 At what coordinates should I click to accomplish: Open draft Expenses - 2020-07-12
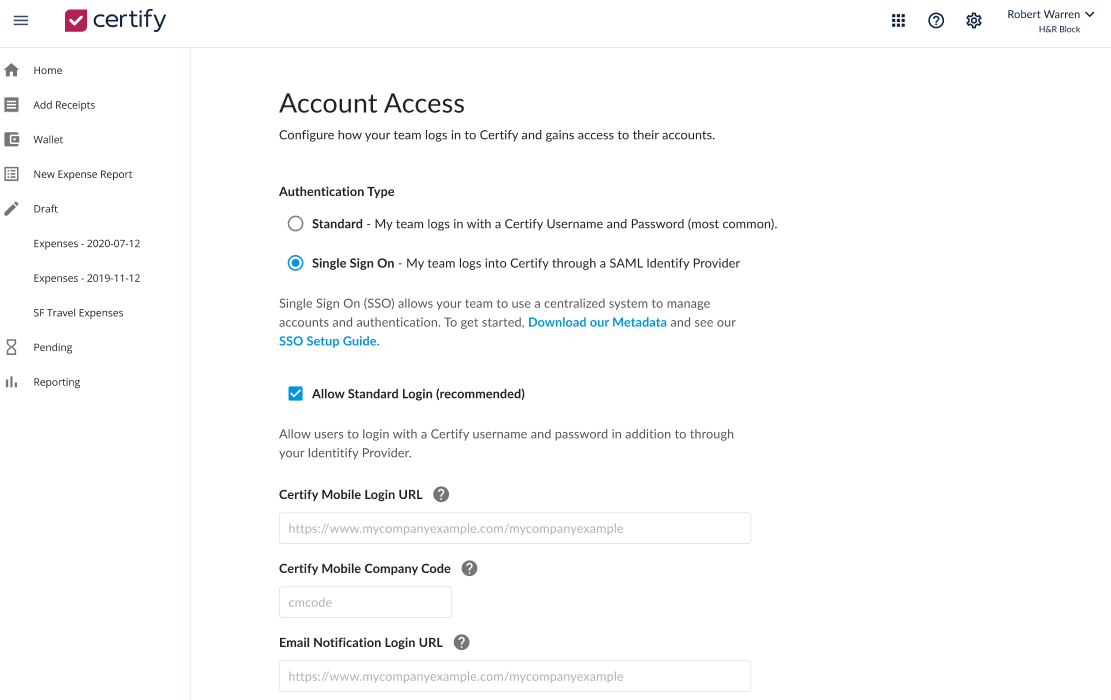pyautogui.click(x=86, y=244)
